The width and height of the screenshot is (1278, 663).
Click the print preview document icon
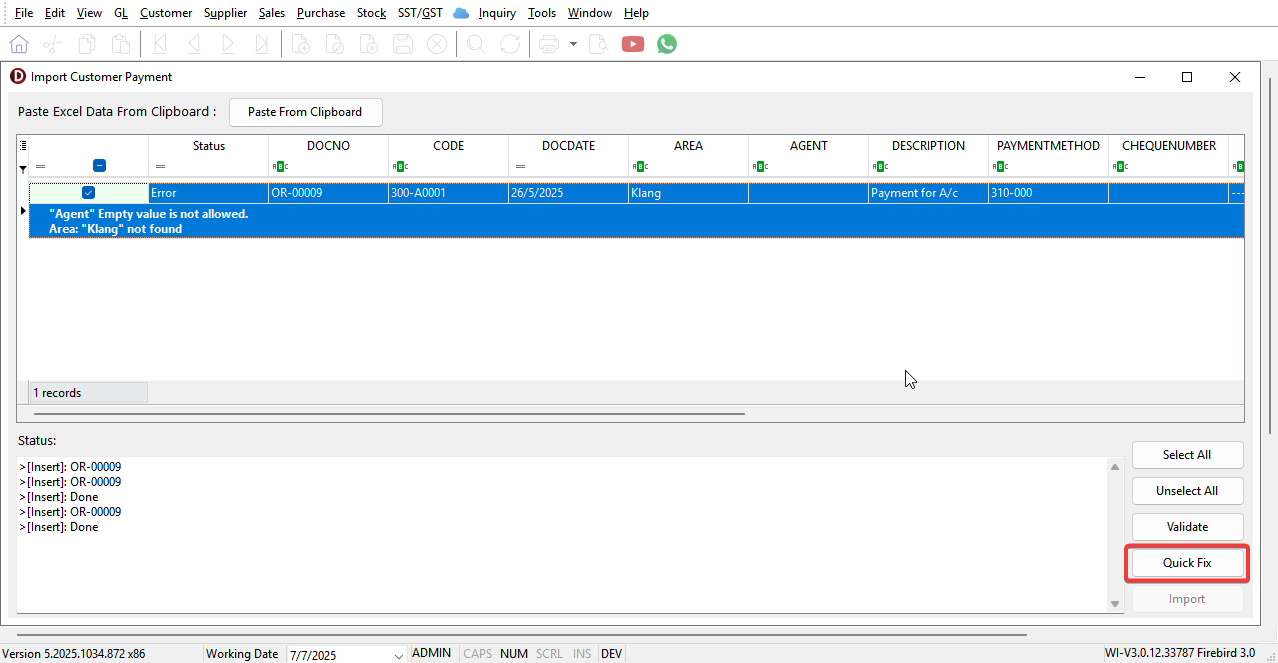pyautogui.click(x=598, y=44)
